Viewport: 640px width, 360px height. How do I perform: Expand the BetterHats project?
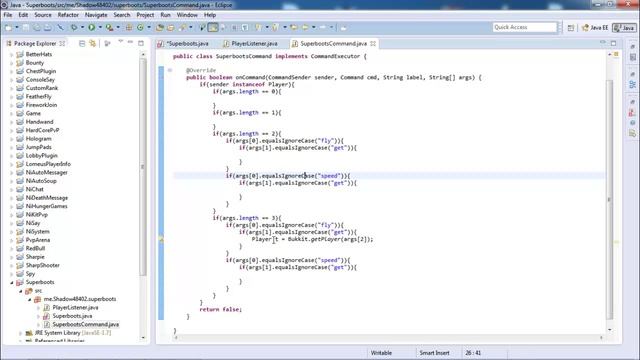pos(12,54)
